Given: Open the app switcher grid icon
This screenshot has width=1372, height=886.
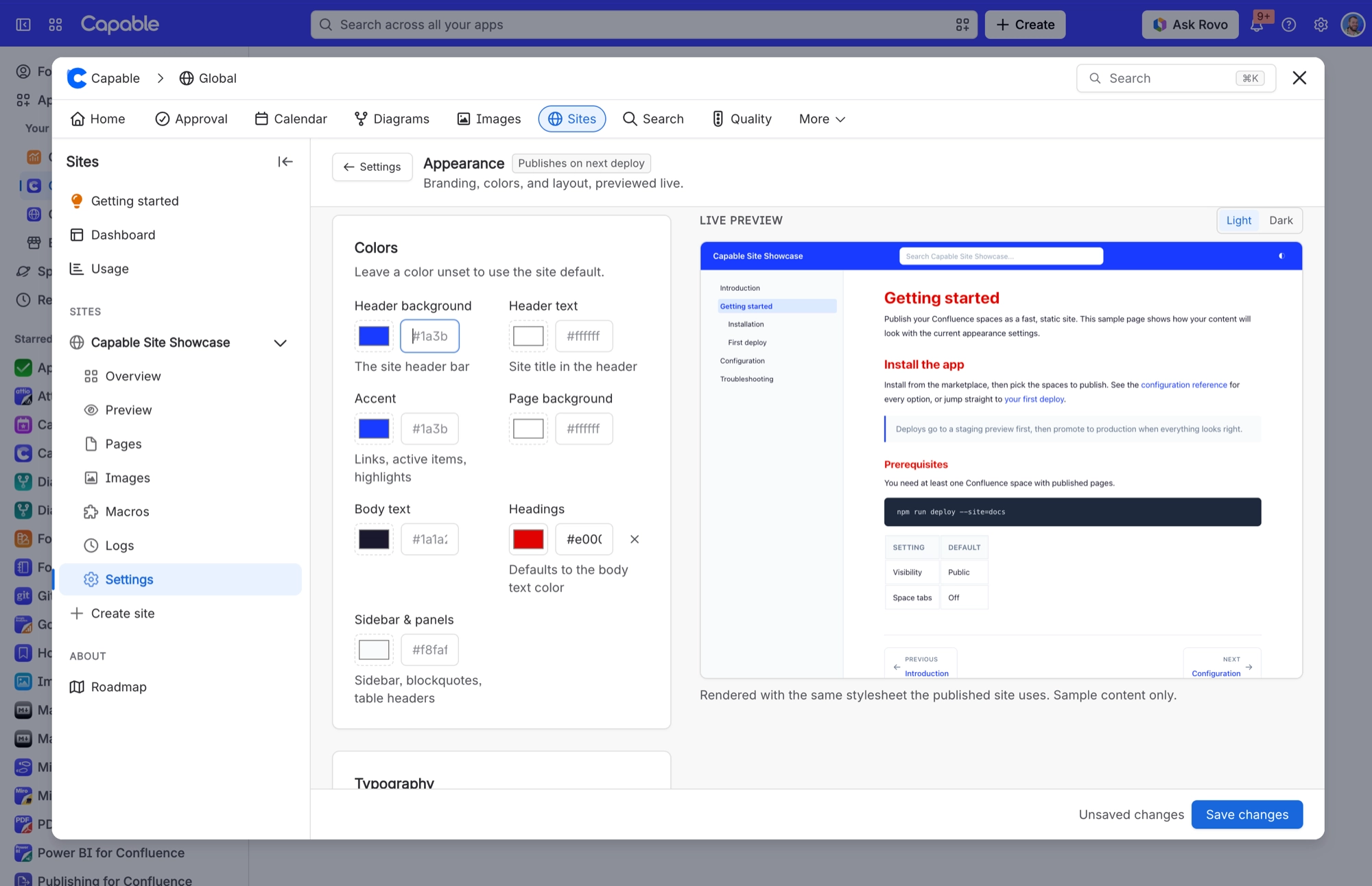Looking at the screenshot, I should coord(56,25).
